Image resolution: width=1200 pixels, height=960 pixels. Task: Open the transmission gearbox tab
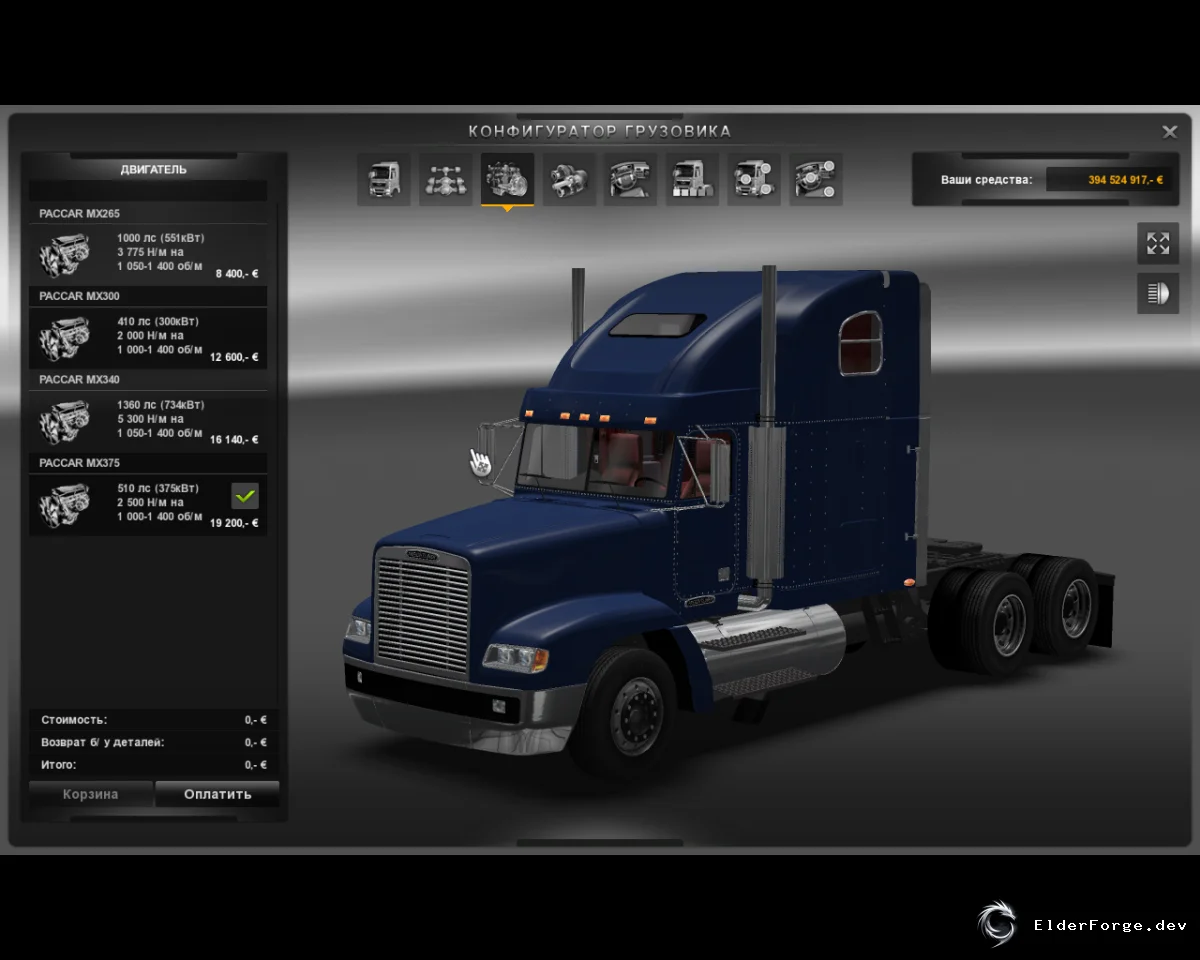[569, 180]
